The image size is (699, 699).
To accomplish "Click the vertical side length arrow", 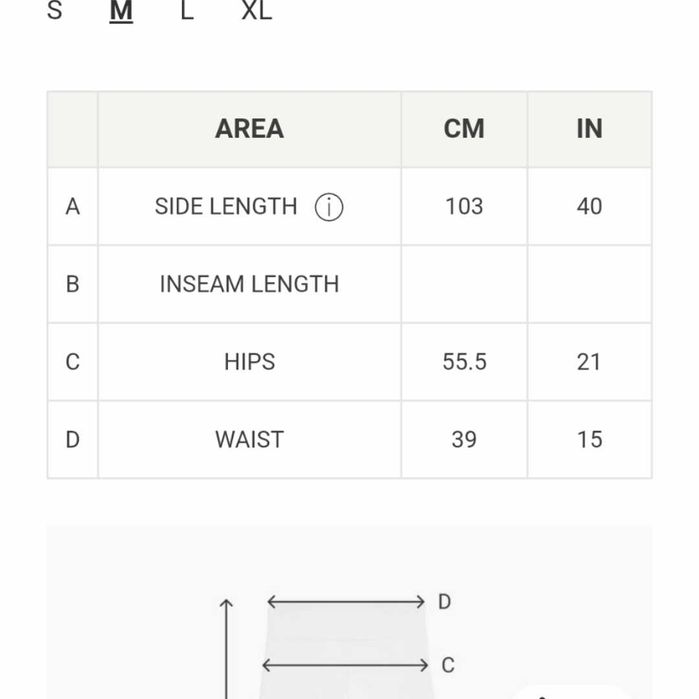I will pos(226,648).
